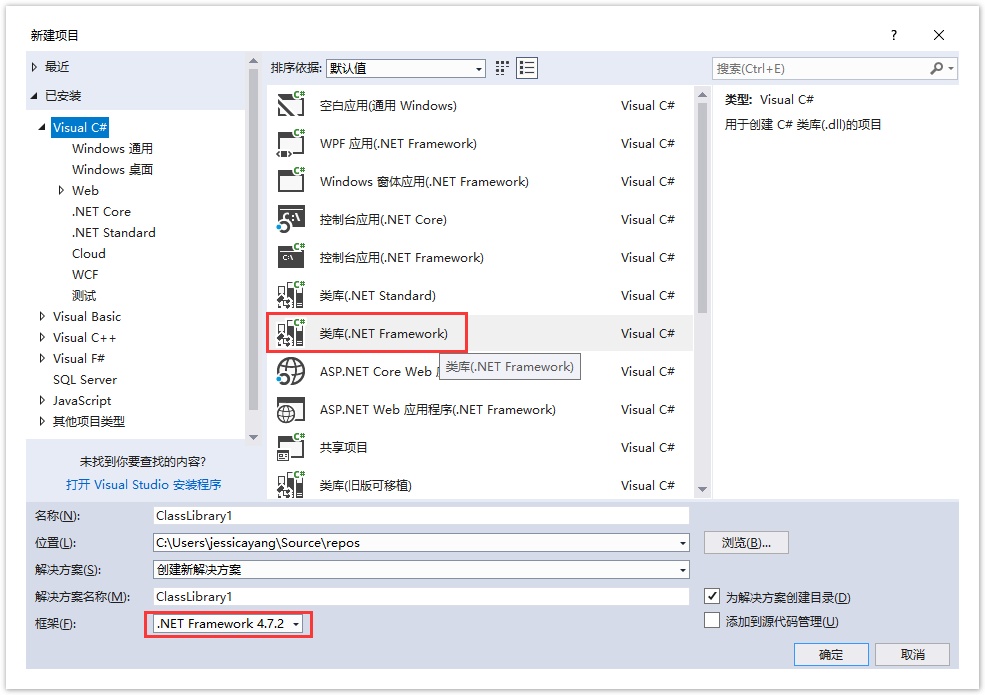The height and width of the screenshot is (695, 985).
Task: Expand the Visual Basic tree node
Action: coord(42,316)
